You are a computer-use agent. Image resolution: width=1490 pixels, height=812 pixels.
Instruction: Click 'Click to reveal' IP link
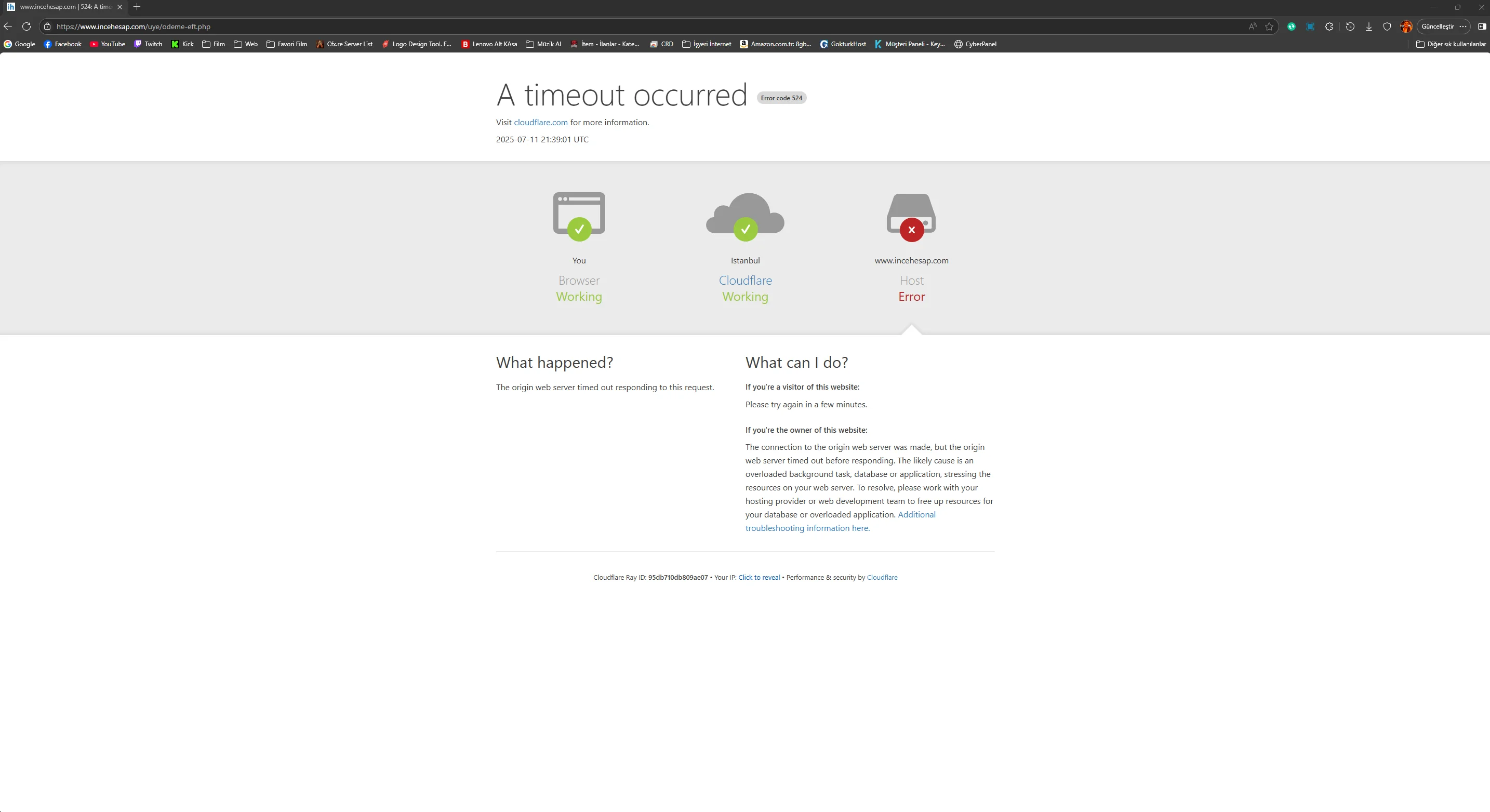tap(759, 577)
